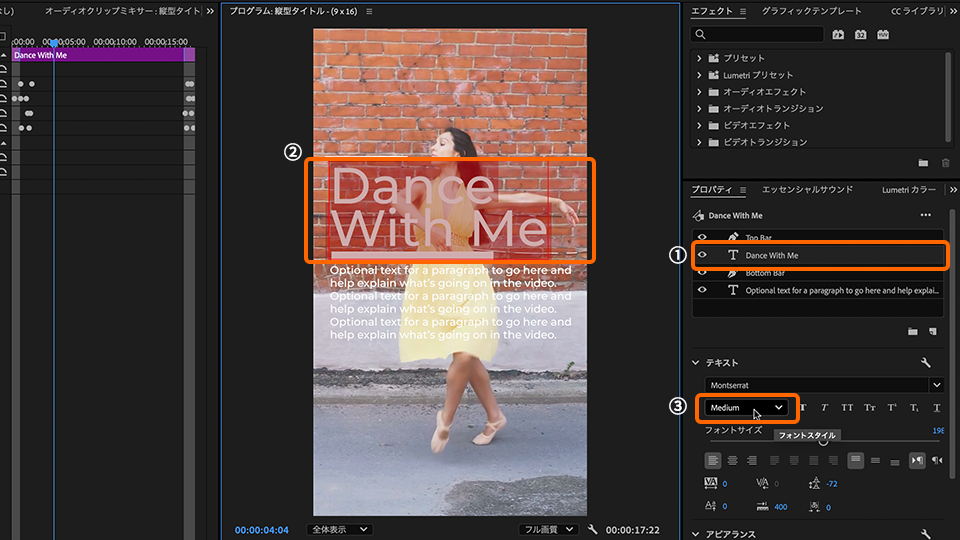
Task: Switch to the CC ライブラリ tab
Action: [x=917, y=11]
